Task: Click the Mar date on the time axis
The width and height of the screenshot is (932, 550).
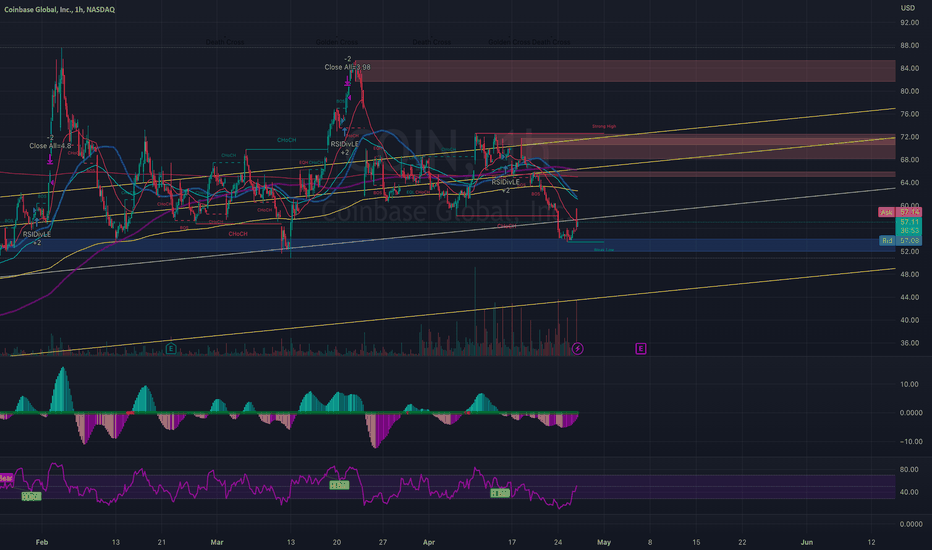Action: coord(217,542)
